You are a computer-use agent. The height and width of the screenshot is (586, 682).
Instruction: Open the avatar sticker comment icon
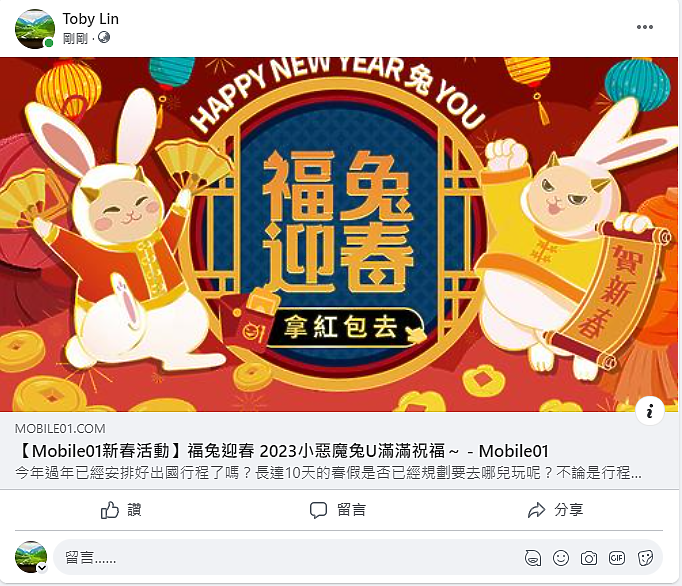[533, 558]
